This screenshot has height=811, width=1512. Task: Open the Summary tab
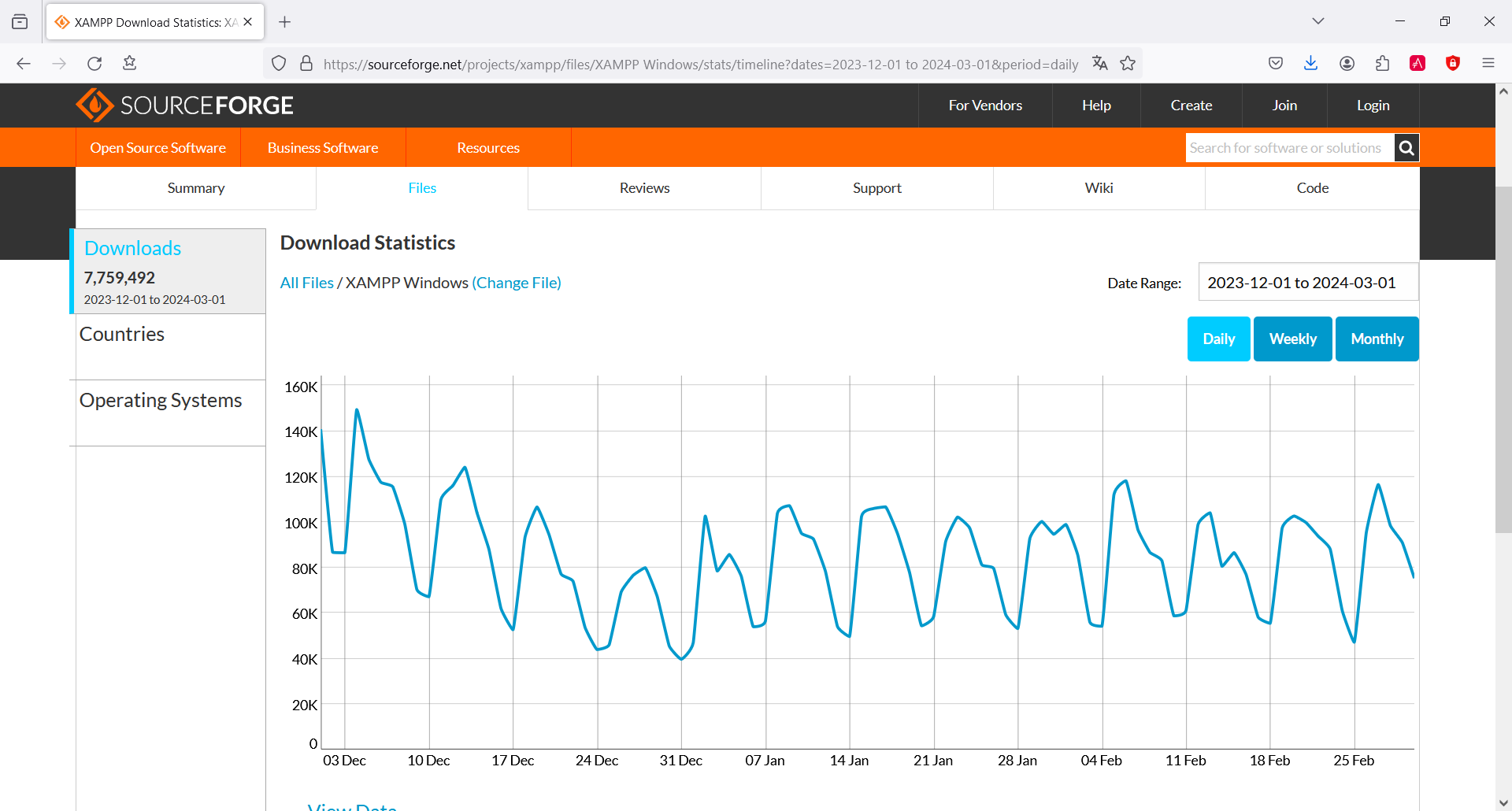(196, 188)
